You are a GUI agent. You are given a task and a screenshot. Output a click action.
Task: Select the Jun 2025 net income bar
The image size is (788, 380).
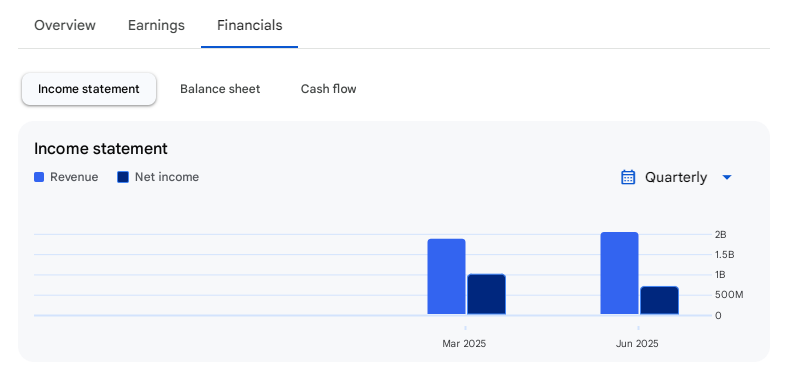coord(659,301)
